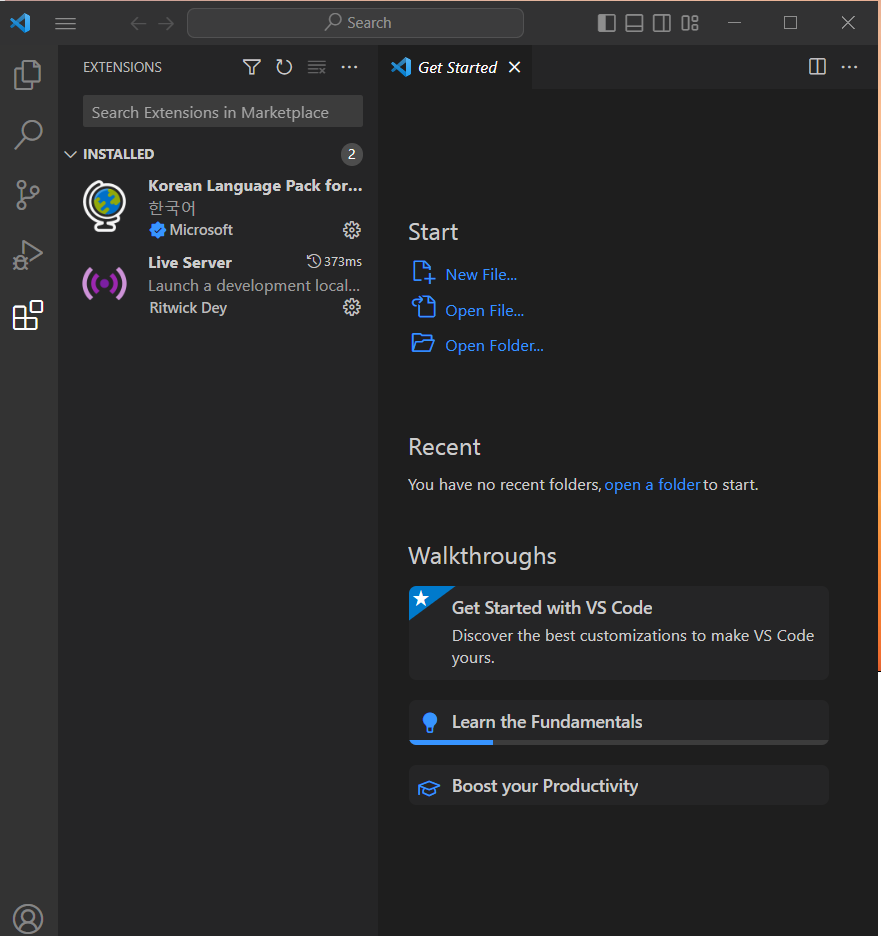
Task: Go back using the left arrow
Action: [138, 23]
